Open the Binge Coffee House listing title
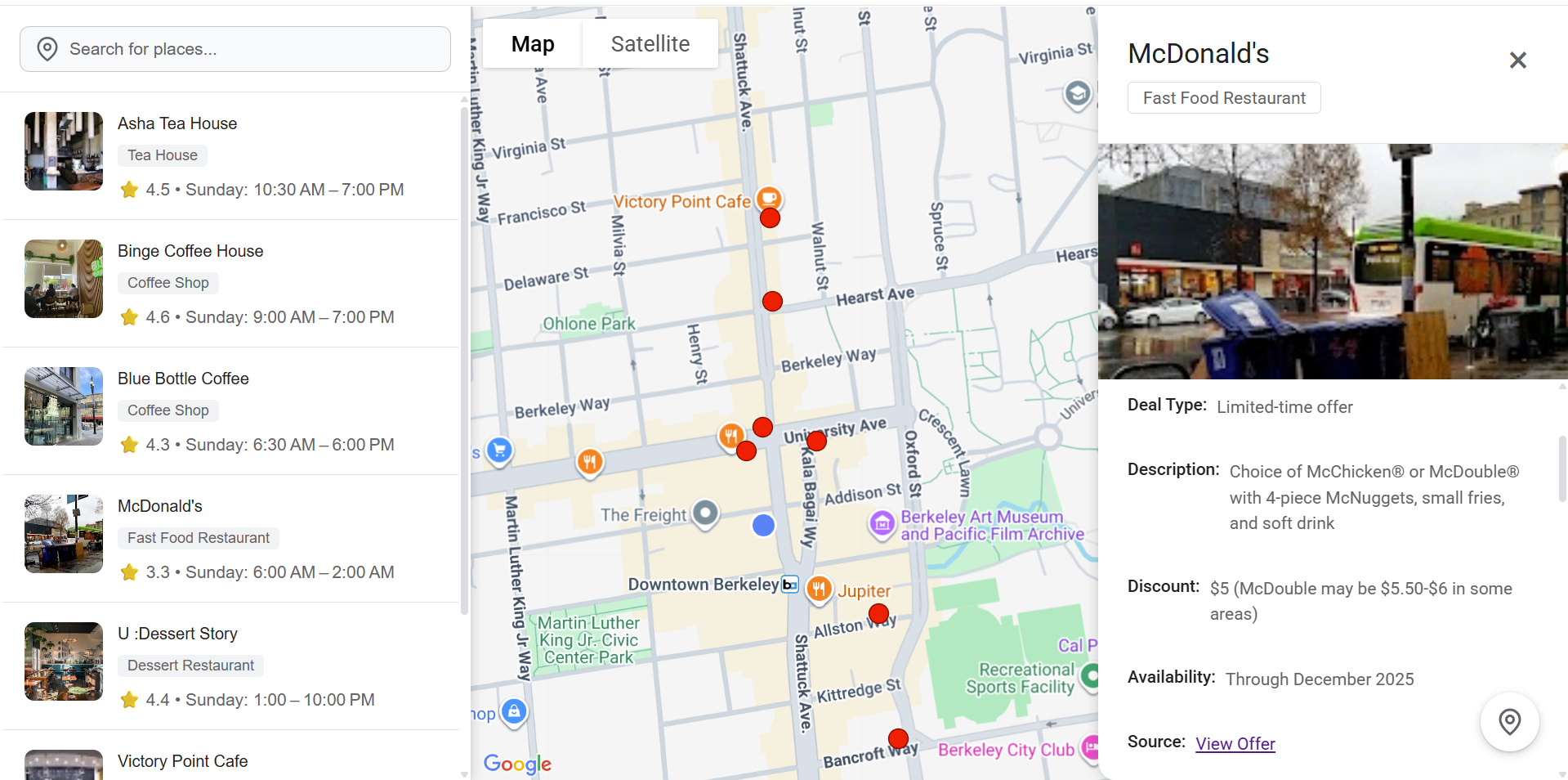Viewport: 1568px width, 780px height. coord(190,251)
